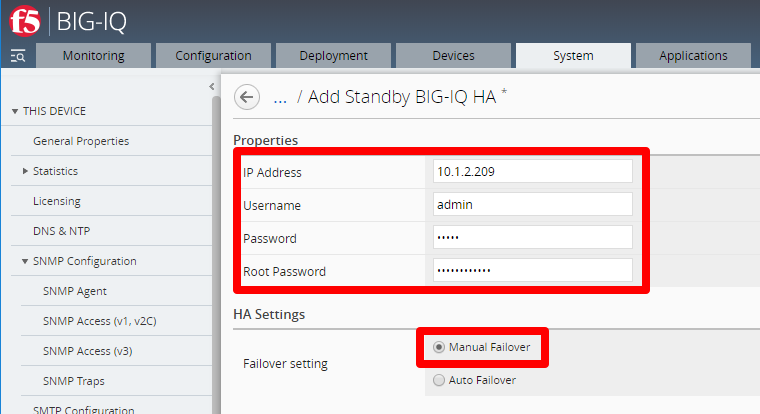
Task: Click the breadcrumb ellipsis link
Action: pyautogui.click(x=280, y=98)
